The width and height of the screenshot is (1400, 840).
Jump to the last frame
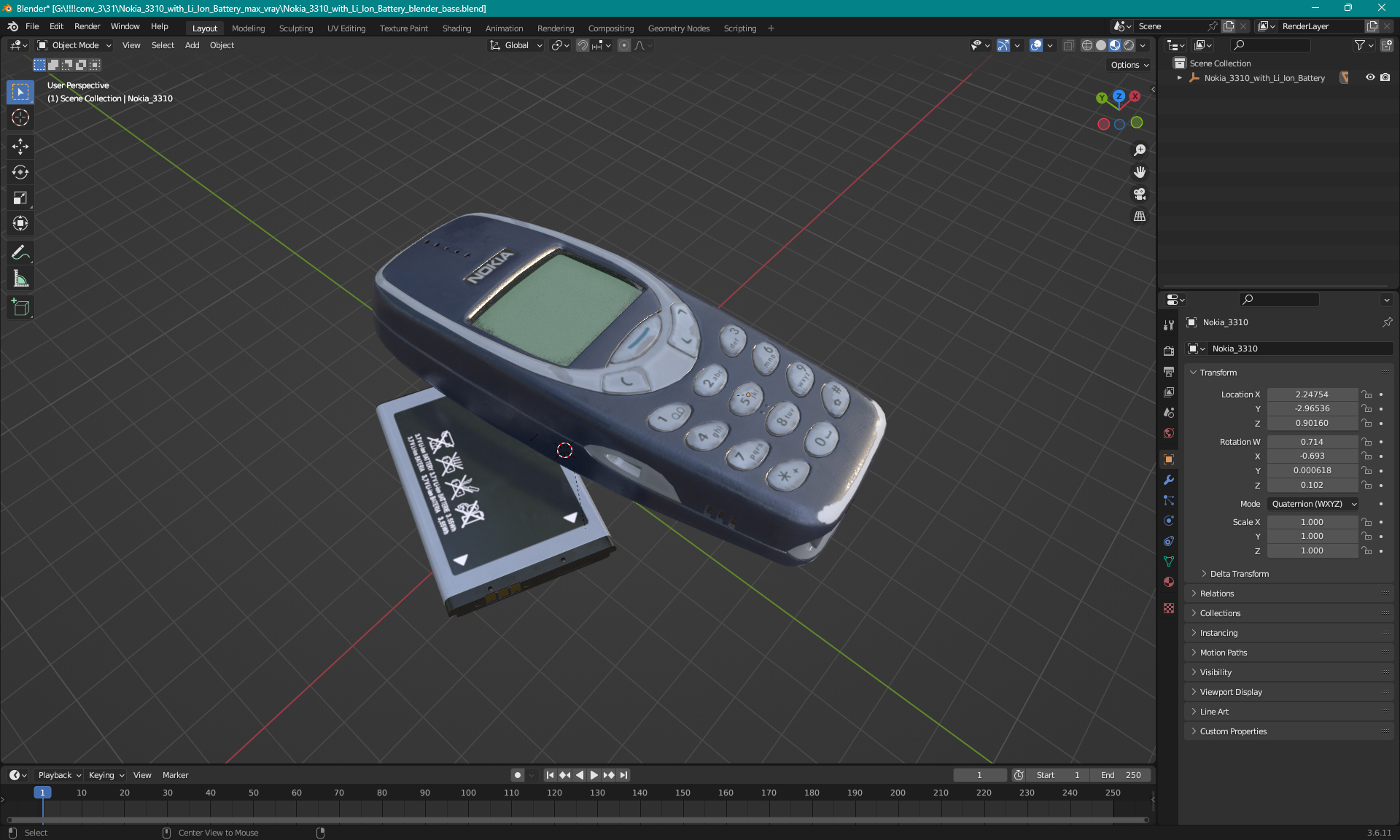pyautogui.click(x=623, y=775)
